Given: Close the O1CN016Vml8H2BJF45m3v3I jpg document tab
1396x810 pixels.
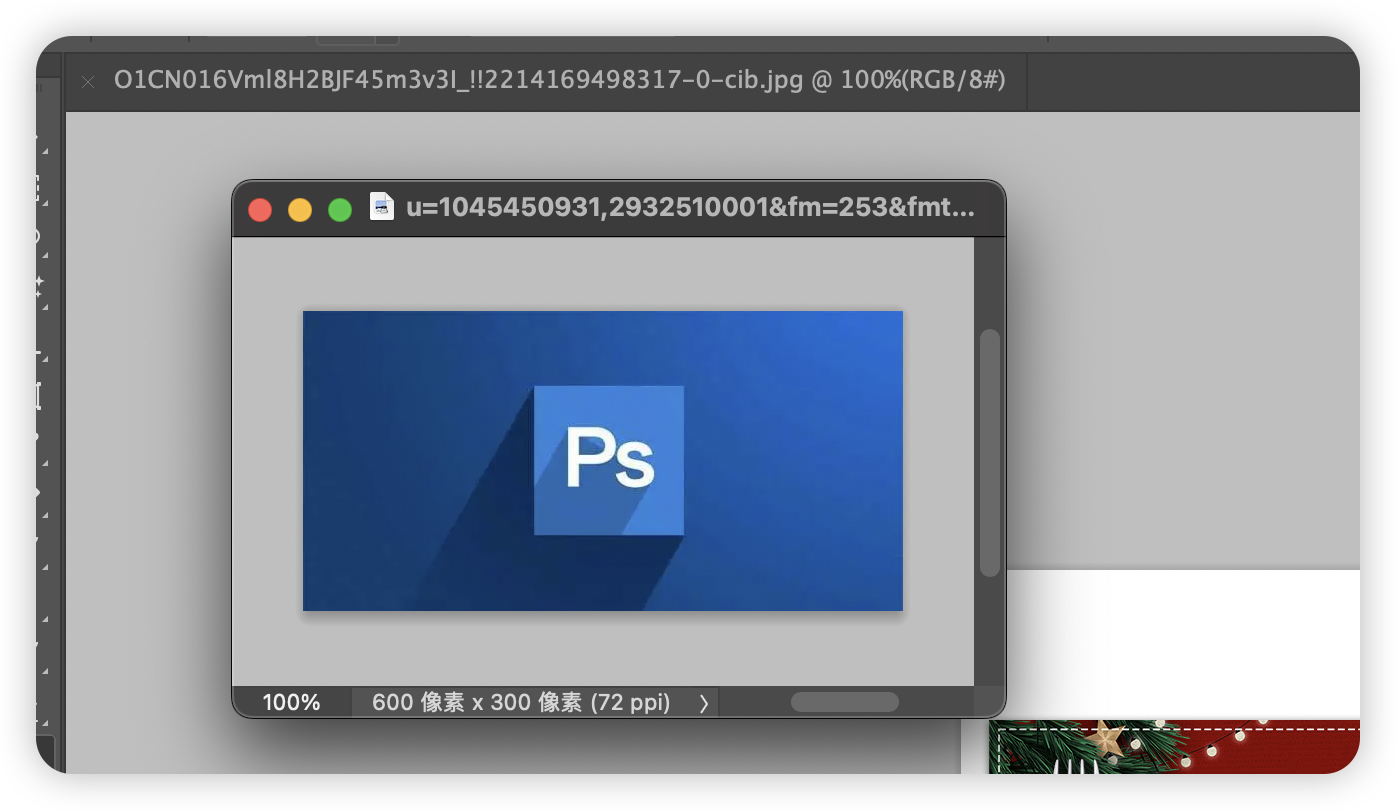Looking at the screenshot, I should point(88,82).
